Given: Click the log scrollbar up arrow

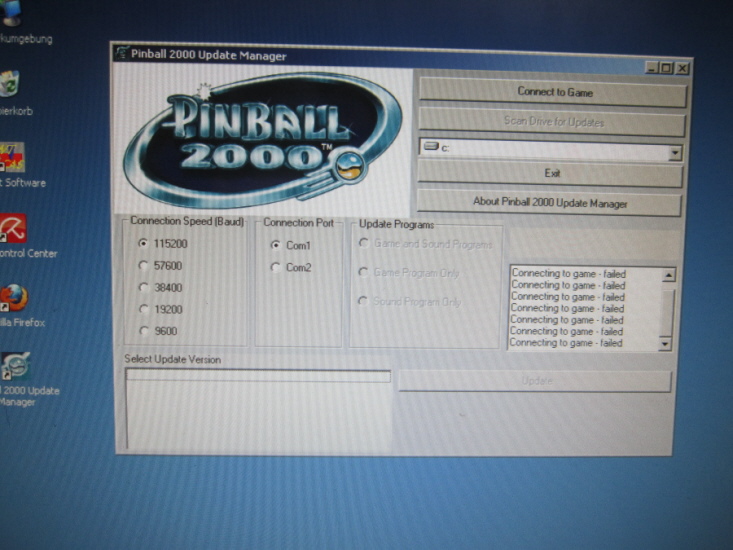Looking at the screenshot, I should coord(669,275).
